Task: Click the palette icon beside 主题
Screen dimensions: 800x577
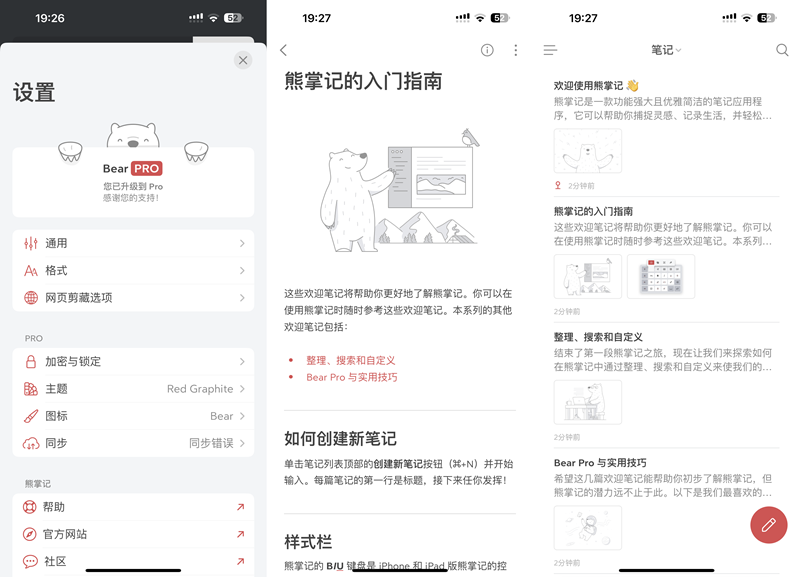Action: [x=31, y=389]
